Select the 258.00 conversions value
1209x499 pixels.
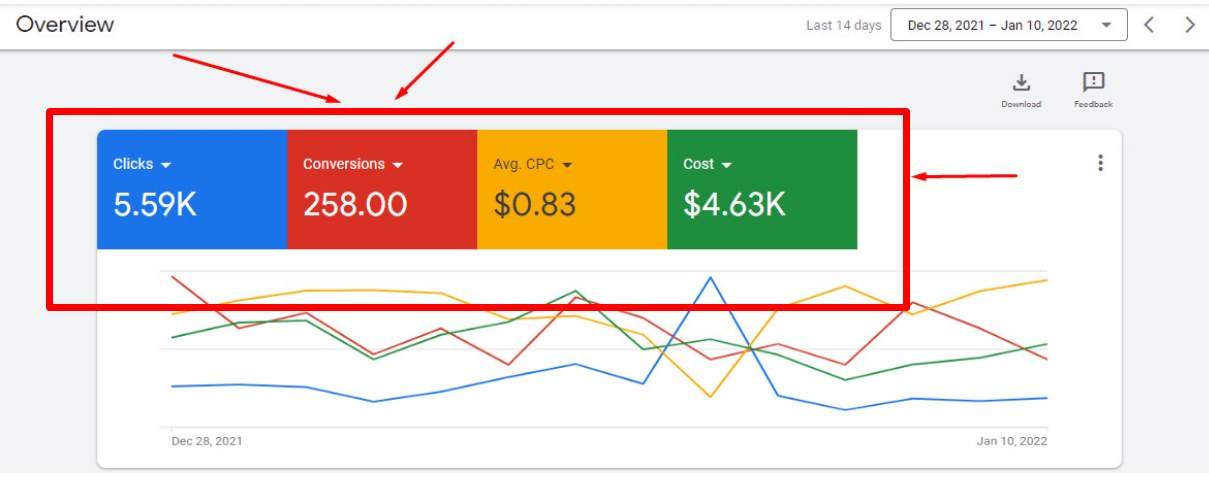coord(355,205)
